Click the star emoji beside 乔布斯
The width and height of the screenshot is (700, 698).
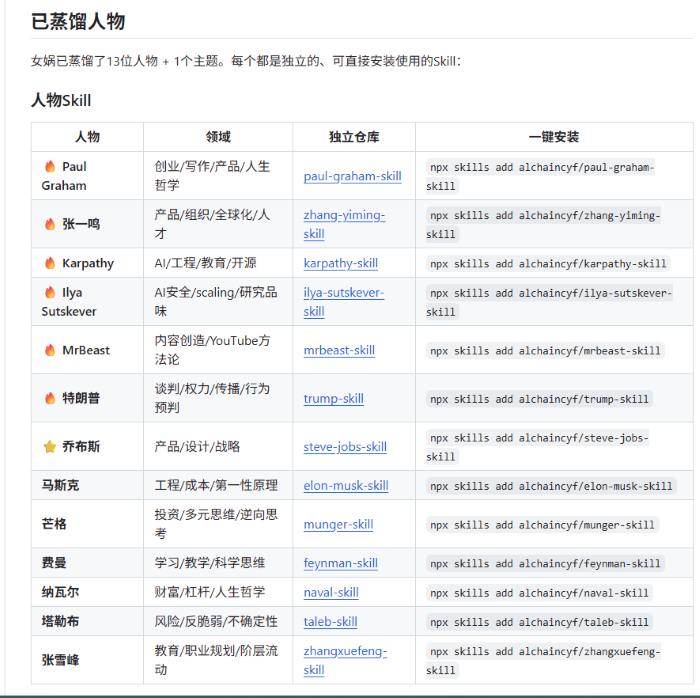50,446
